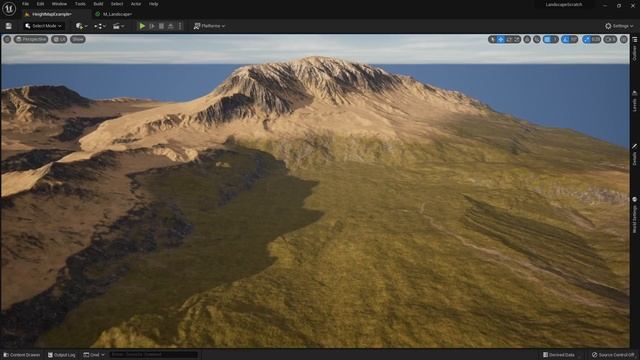Open the Output Log
Image resolution: width=640 pixels, height=360 pixels.
pyautogui.click(x=62, y=355)
